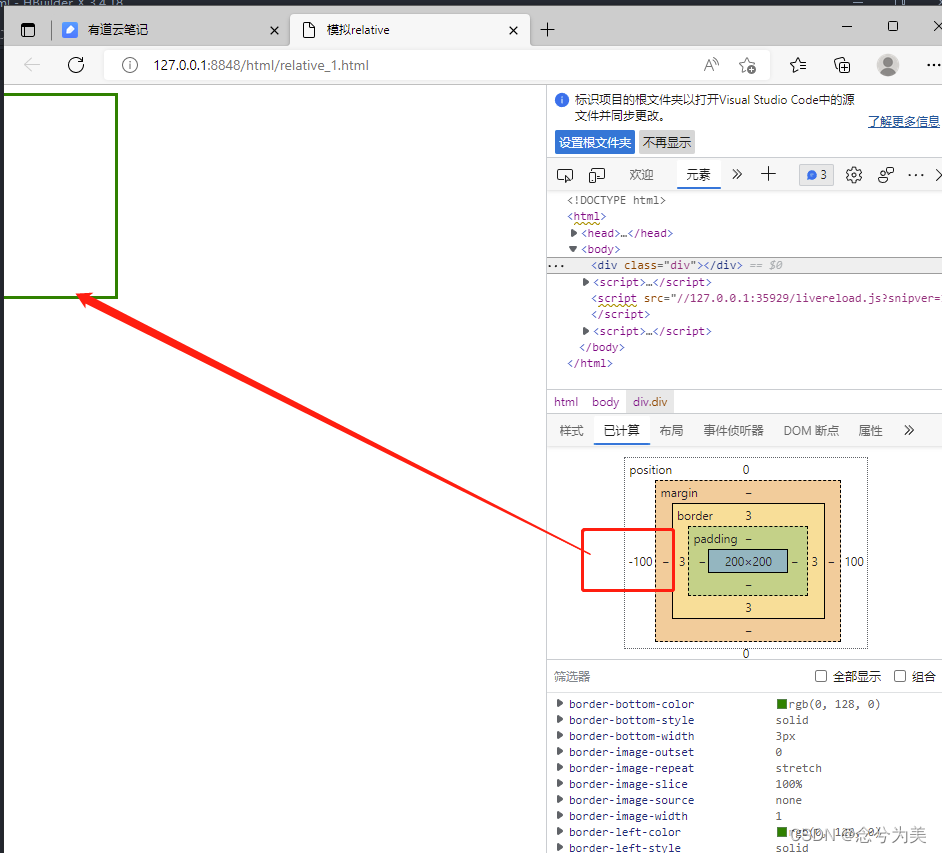The height and width of the screenshot is (853, 942).
Task: Open the 事件侦听器 tab
Action: [734, 431]
